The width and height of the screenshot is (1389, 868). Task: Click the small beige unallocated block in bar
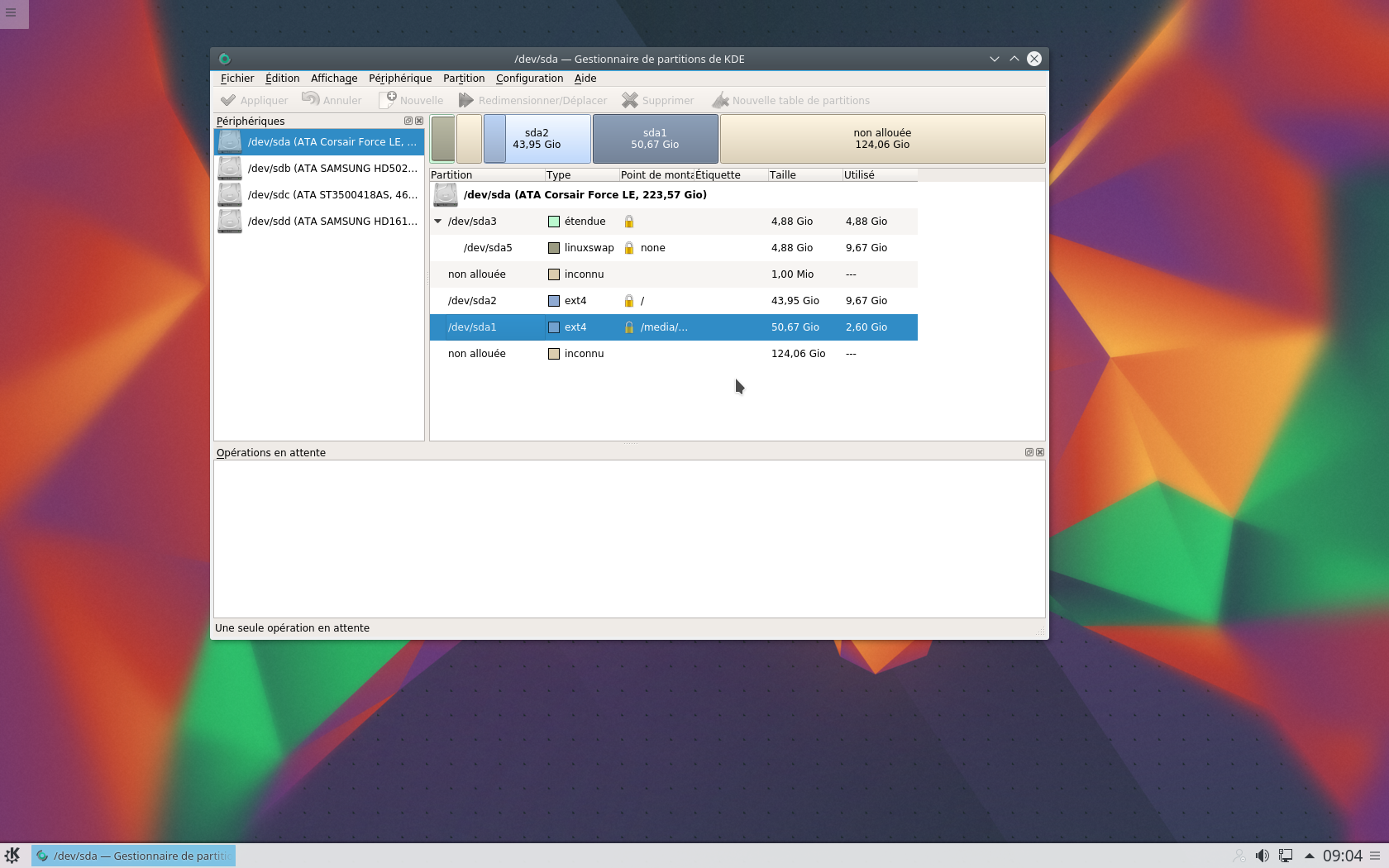click(469, 139)
